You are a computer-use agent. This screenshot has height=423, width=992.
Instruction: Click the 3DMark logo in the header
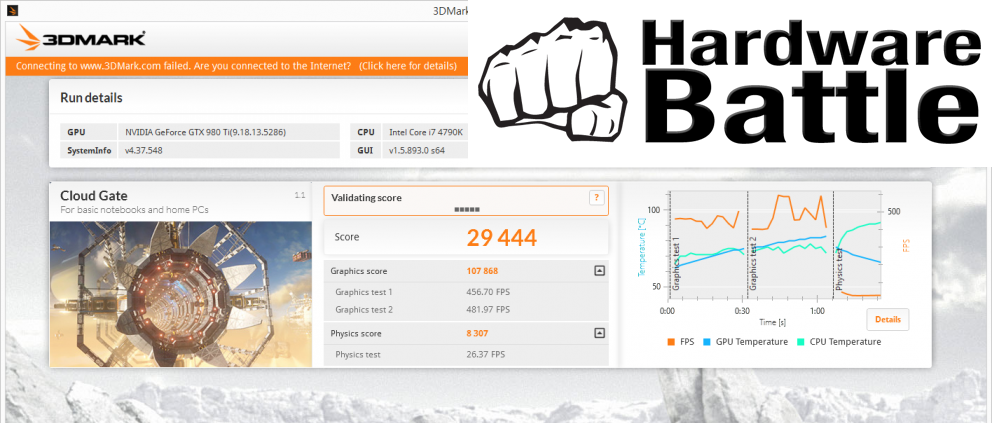82,40
